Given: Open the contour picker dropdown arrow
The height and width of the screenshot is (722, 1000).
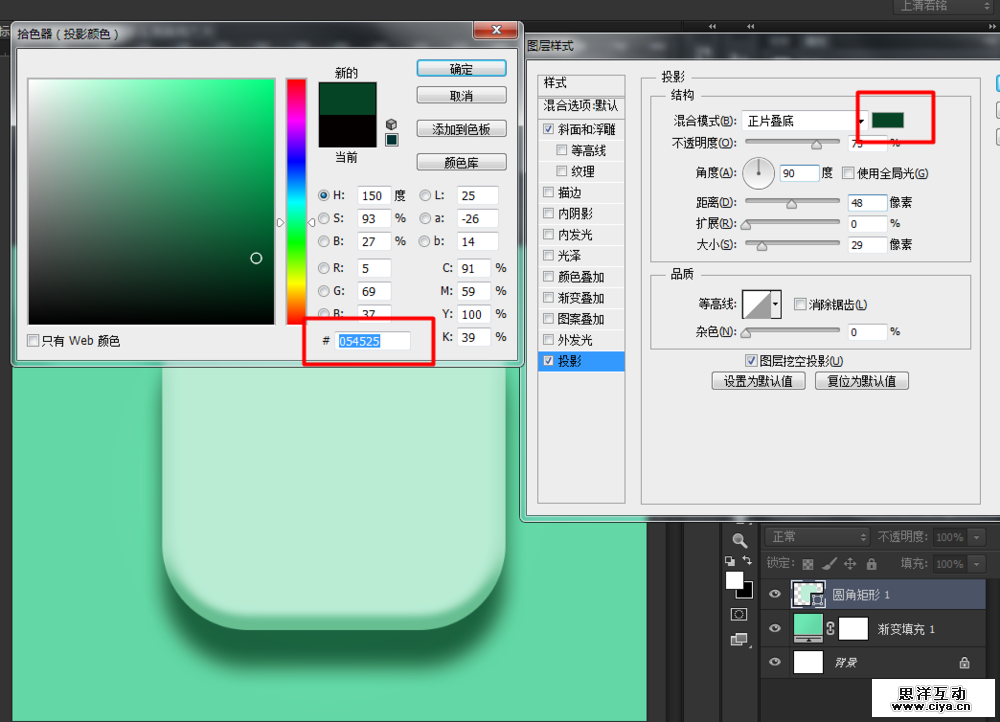Looking at the screenshot, I should 776,304.
